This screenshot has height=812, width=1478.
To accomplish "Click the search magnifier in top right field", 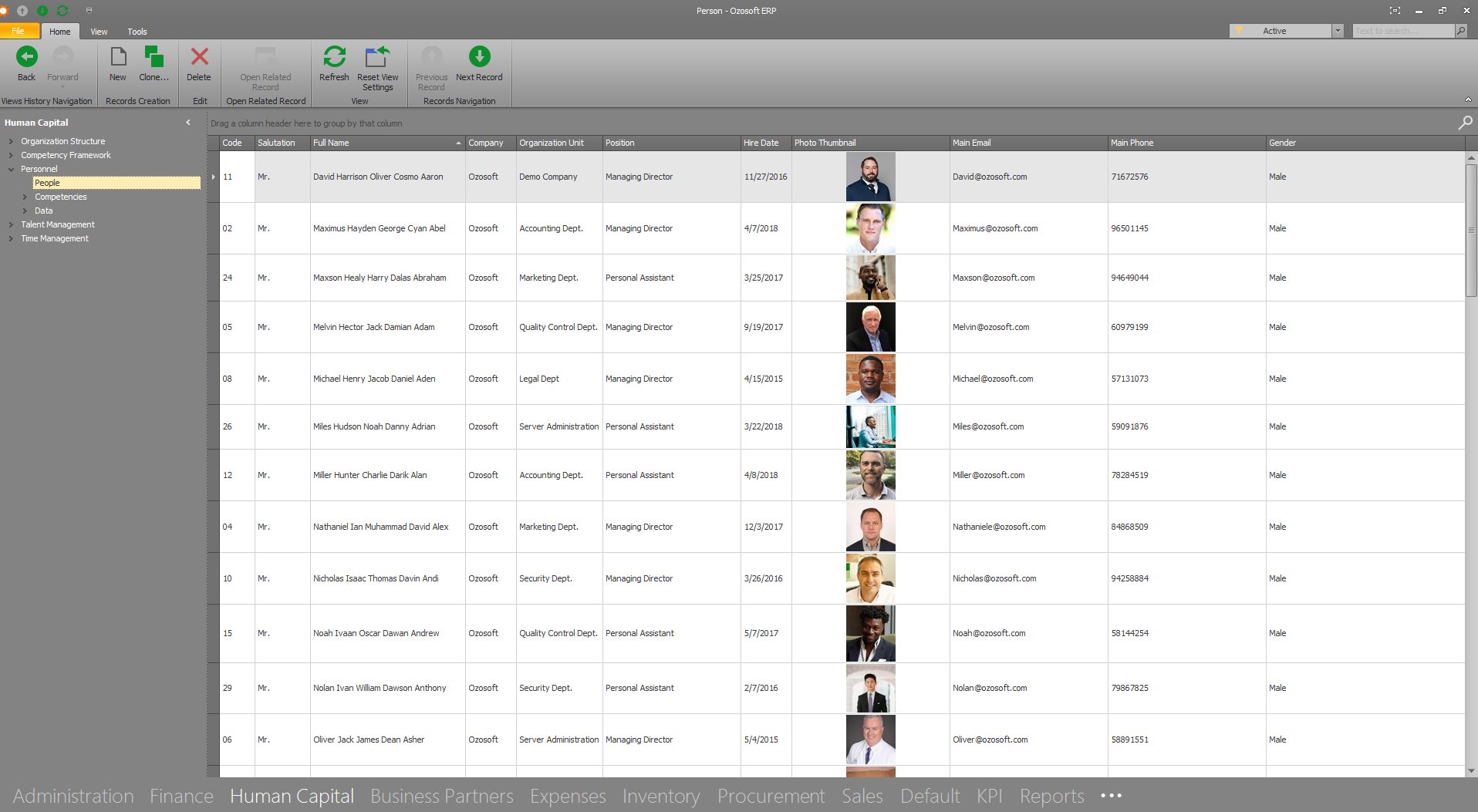I will click(x=1460, y=31).
